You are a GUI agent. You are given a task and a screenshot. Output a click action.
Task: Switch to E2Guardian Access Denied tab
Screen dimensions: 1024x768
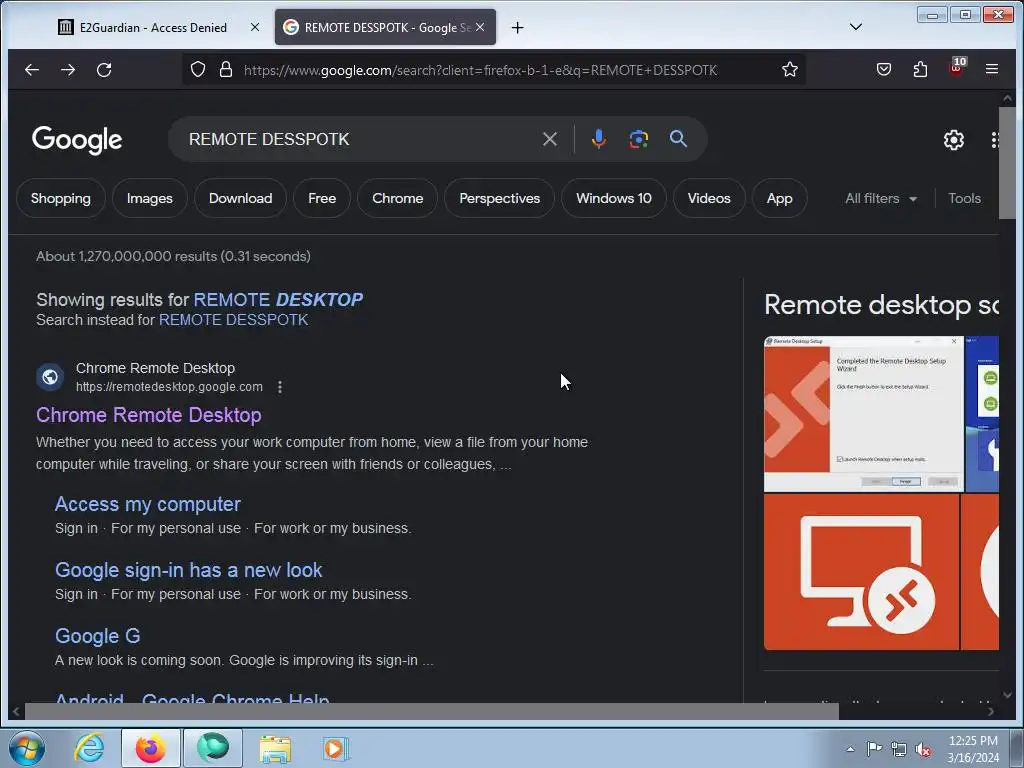pyautogui.click(x=151, y=27)
